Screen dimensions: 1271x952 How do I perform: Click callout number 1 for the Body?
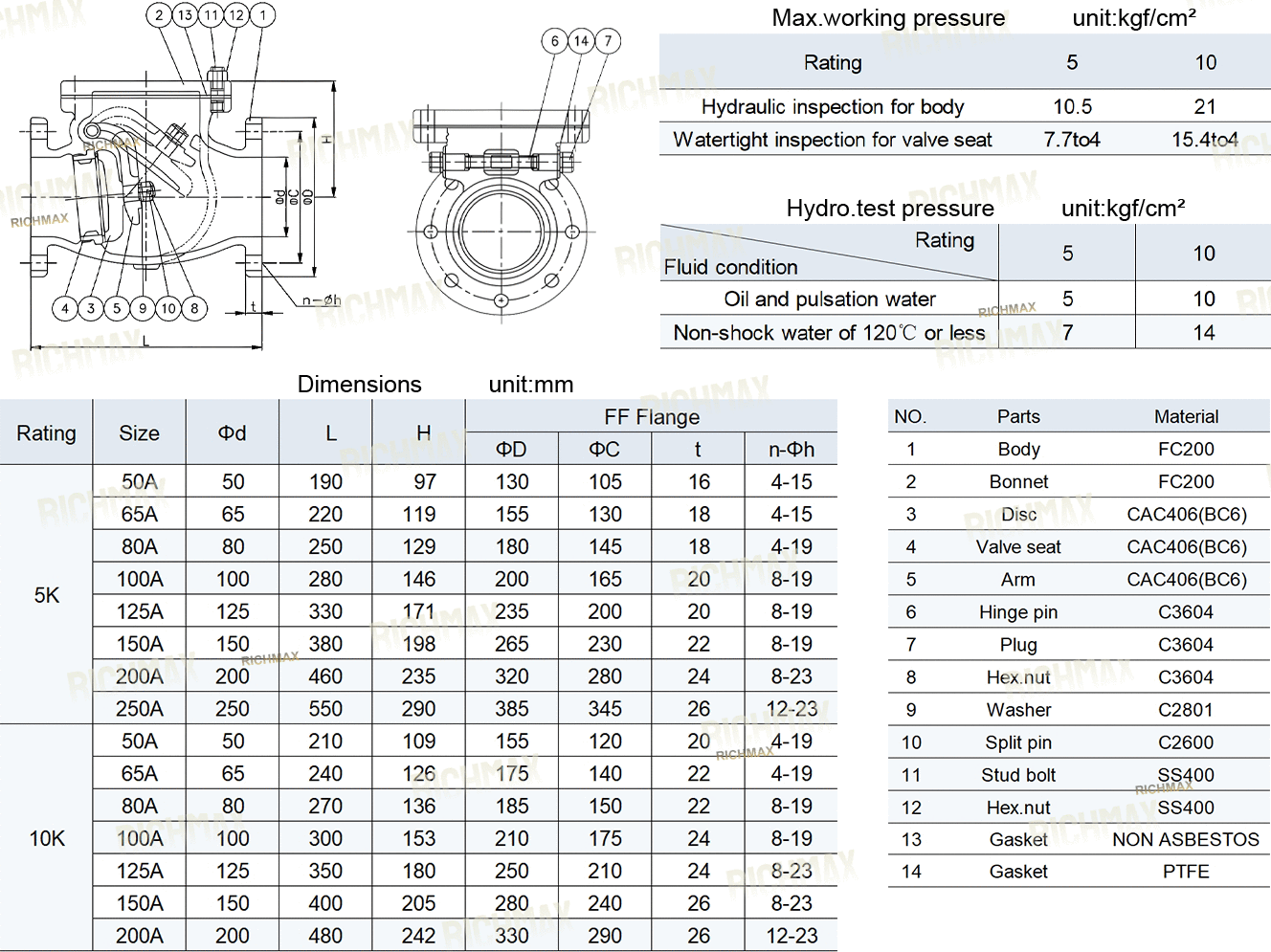tap(262, 14)
